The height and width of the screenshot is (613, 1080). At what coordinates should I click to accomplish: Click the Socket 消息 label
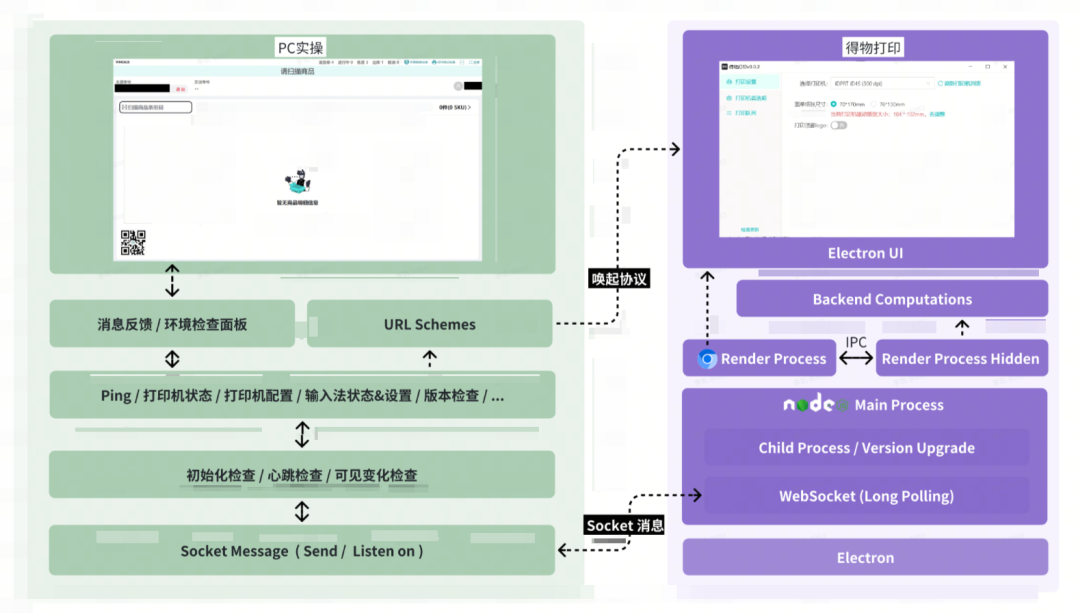click(625, 526)
